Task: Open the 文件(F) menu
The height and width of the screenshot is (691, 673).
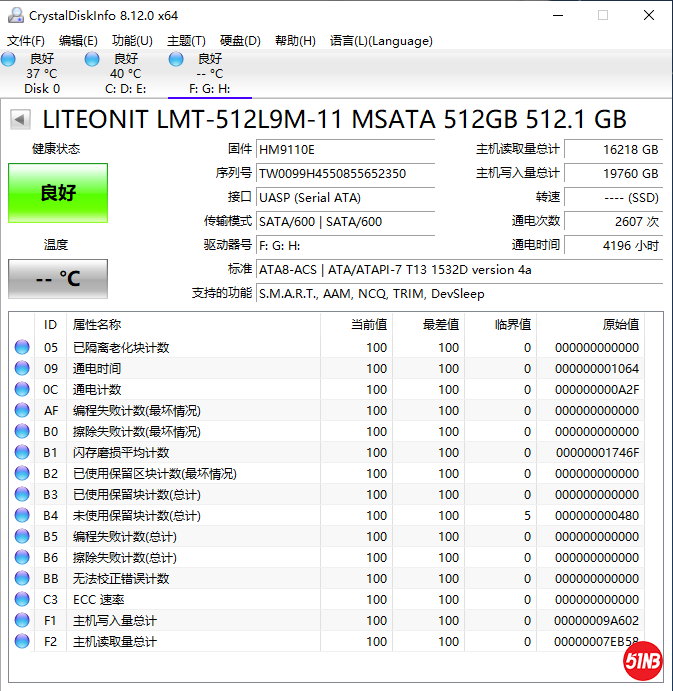Action: (x=26, y=41)
